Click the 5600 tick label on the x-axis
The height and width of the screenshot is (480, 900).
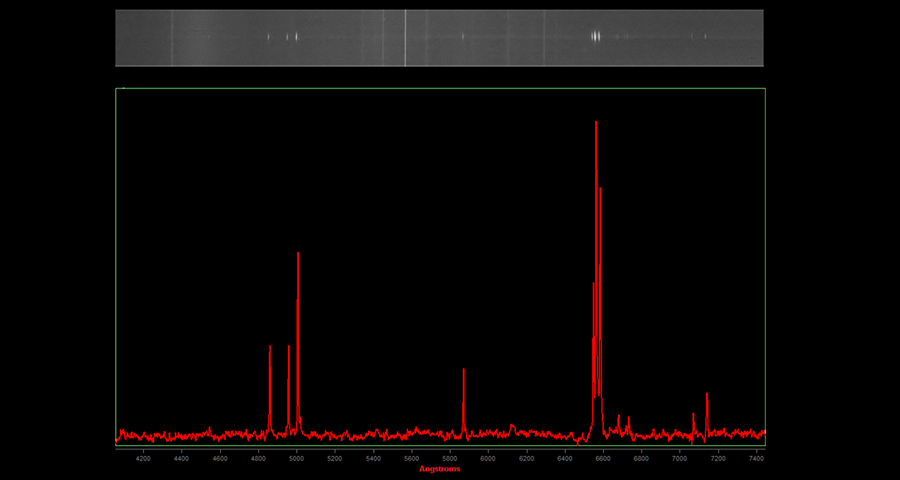pyautogui.click(x=411, y=457)
